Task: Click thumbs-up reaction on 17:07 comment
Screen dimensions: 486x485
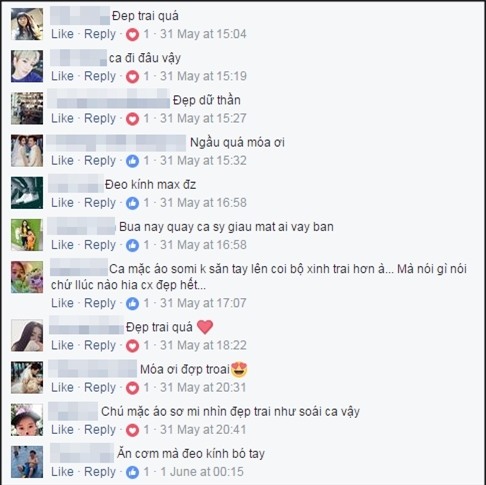Action: pyautogui.click(x=132, y=303)
